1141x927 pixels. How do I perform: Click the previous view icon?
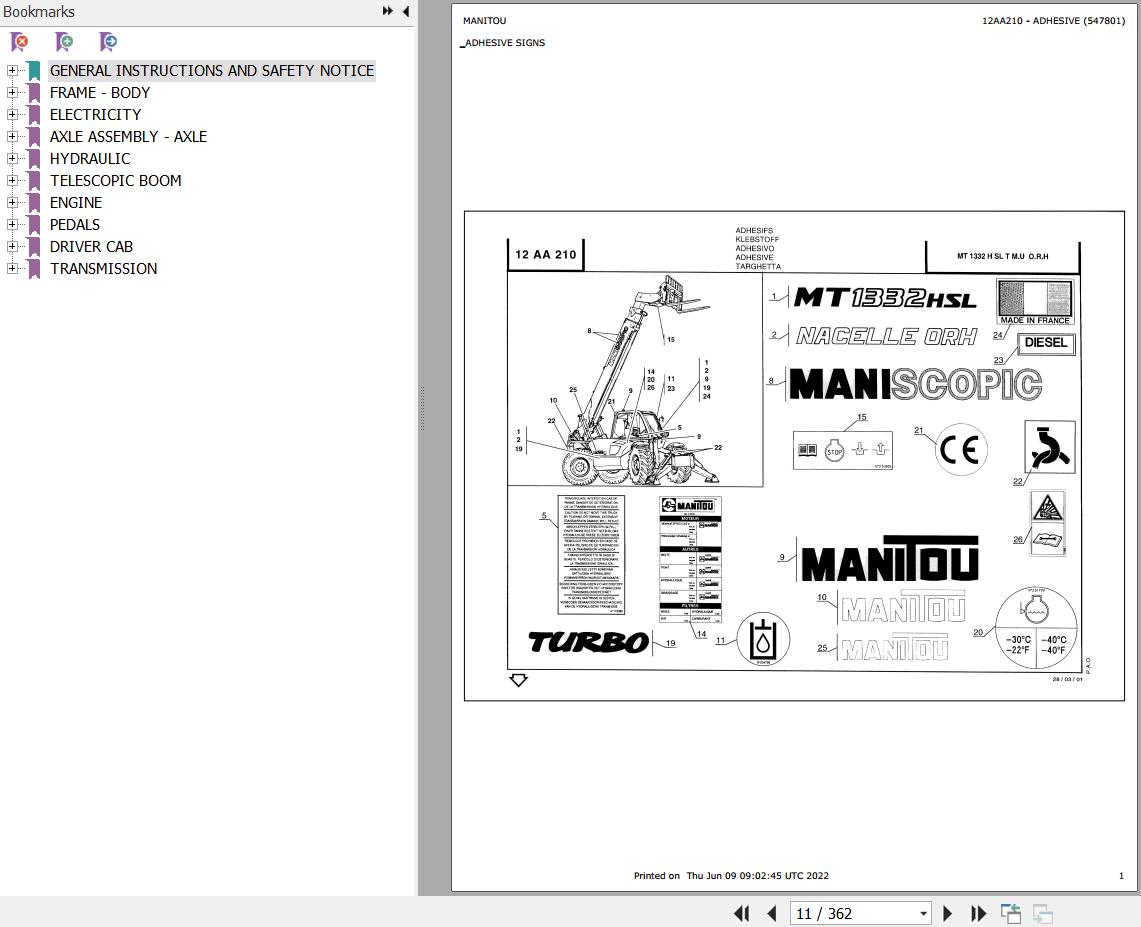point(1011,913)
